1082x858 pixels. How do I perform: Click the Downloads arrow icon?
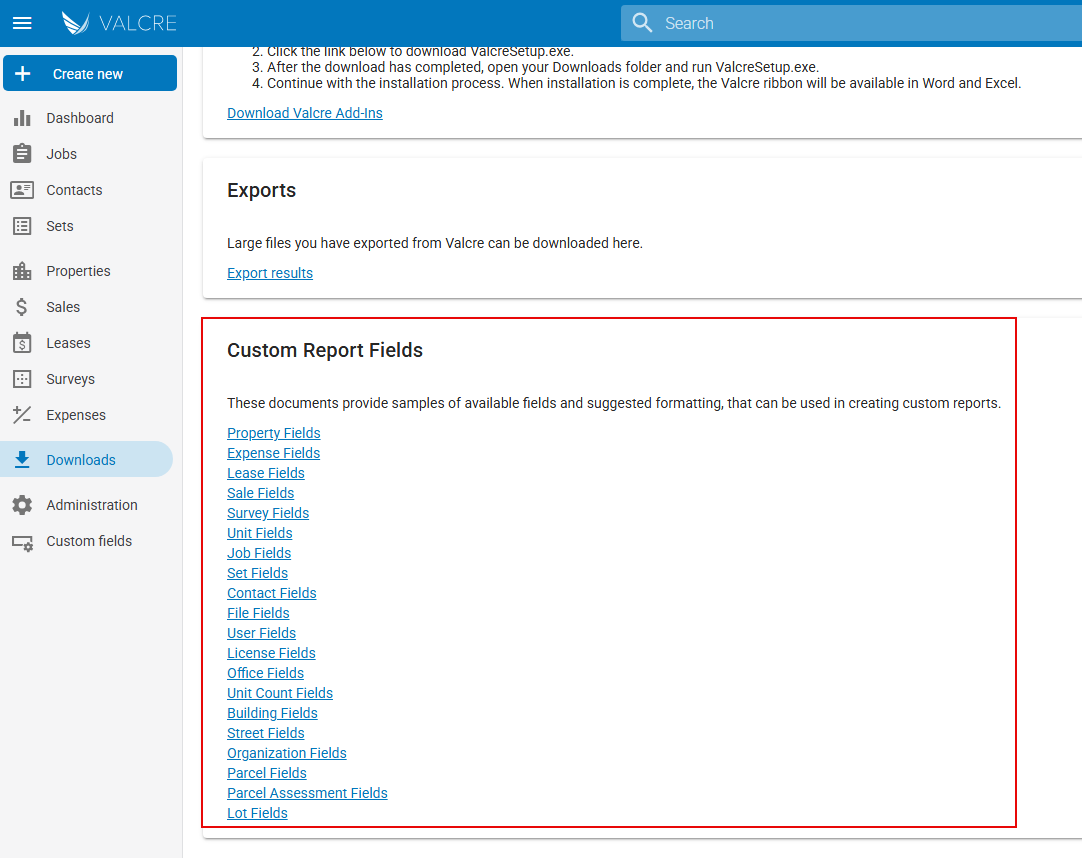pos(22,460)
